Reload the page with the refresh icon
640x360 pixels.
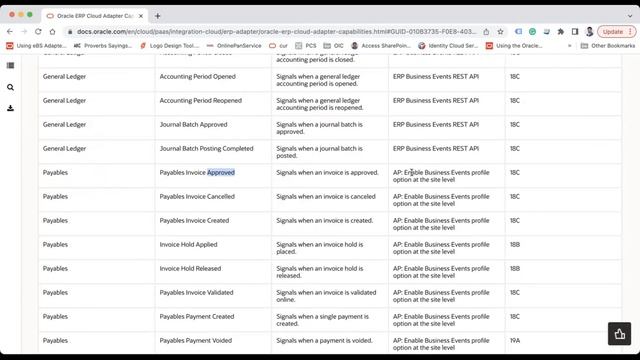click(38, 31)
